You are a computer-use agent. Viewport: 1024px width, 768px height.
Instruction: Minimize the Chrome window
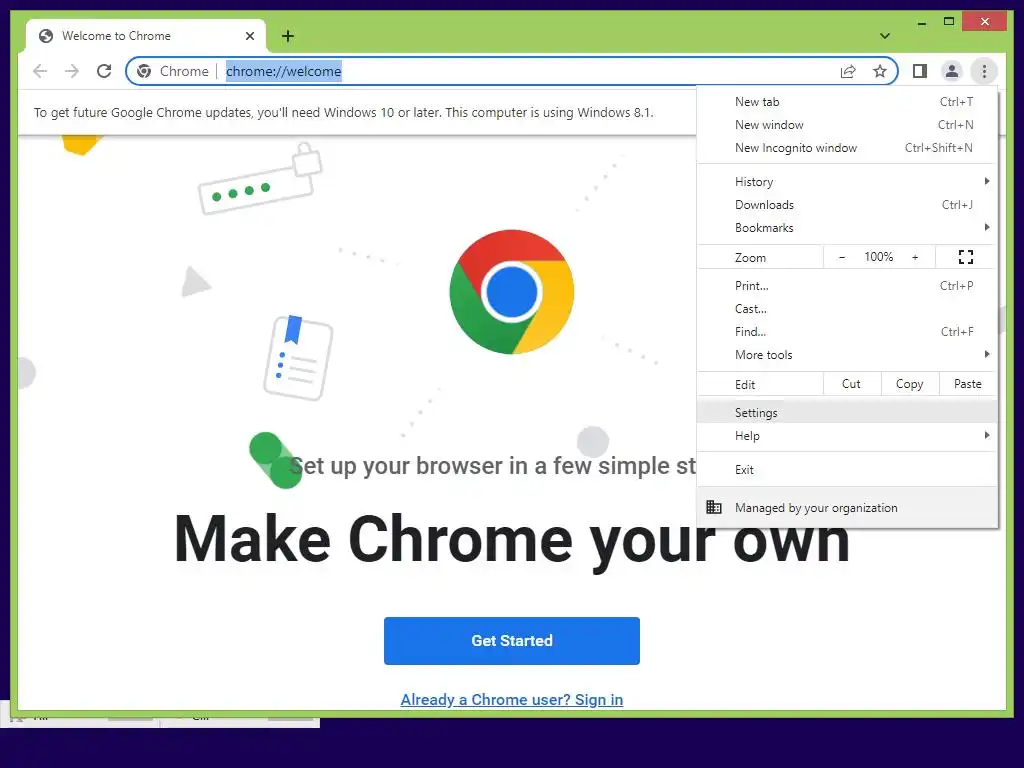[x=922, y=22]
